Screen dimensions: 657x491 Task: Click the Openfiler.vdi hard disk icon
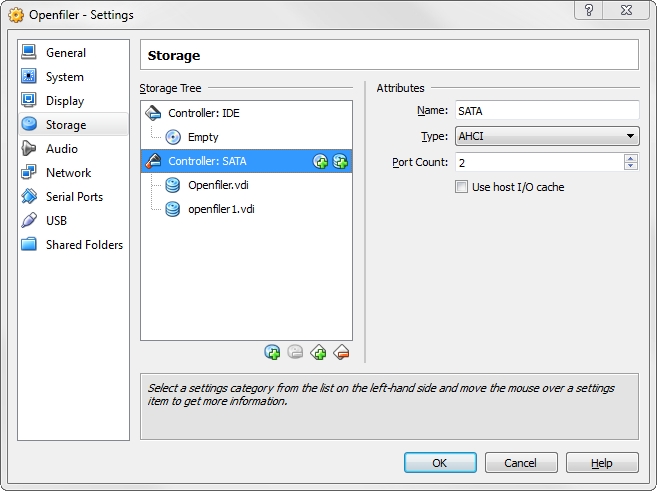click(x=173, y=185)
